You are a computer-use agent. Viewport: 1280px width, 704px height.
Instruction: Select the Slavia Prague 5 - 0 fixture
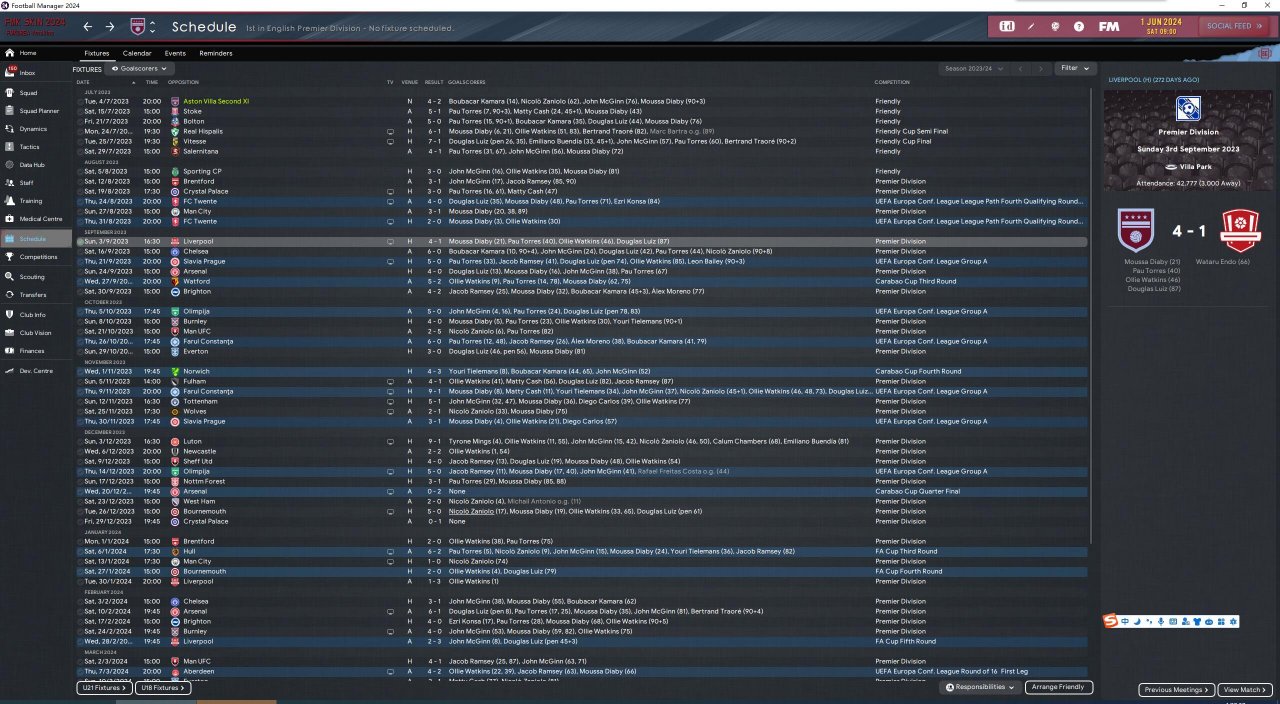(582, 261)
